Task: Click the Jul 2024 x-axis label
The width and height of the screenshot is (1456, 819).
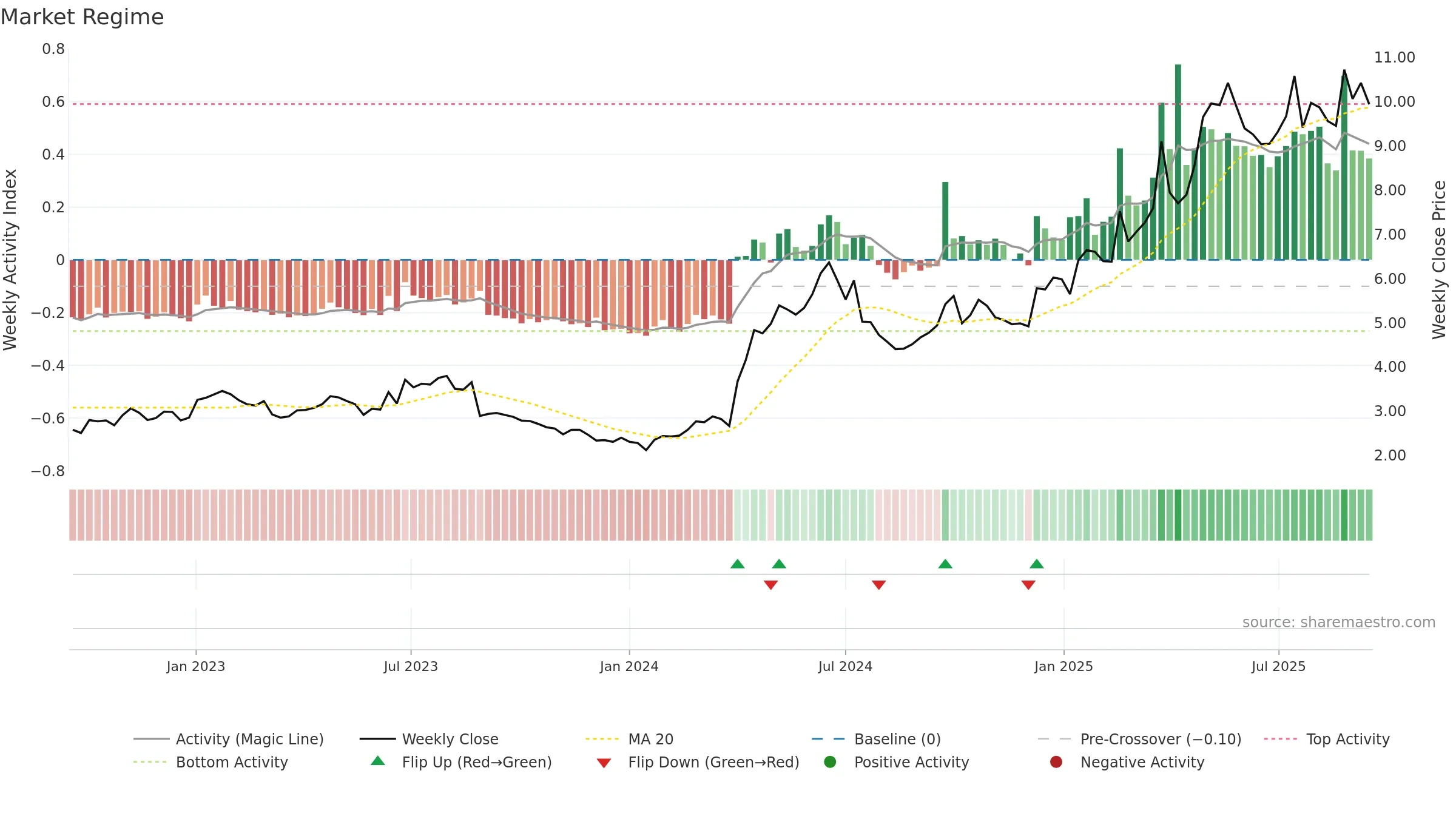Action: 845,666
